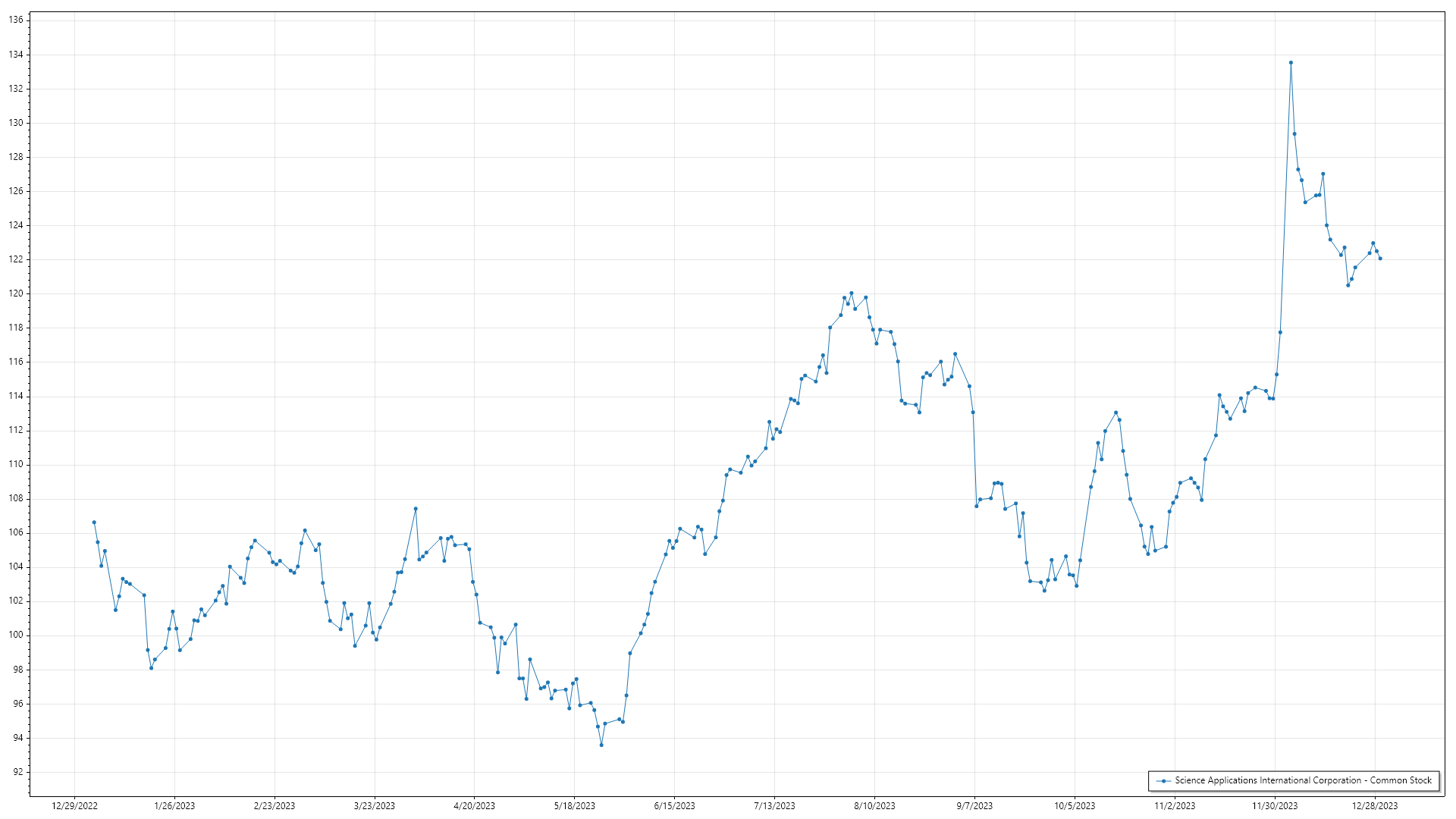Click the 100 y-axis value label
The image size is (1456, 819).
(x=16, y=635)
